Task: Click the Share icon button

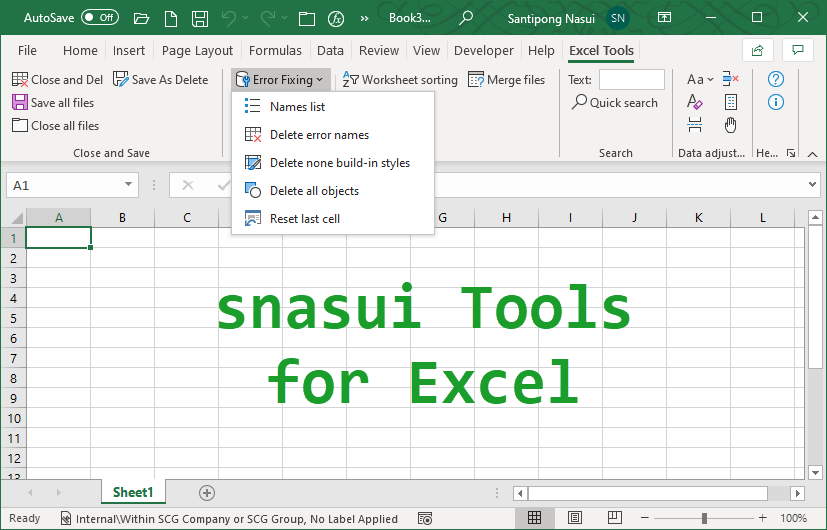Action: pyautogui.click(x=757, y=51)
